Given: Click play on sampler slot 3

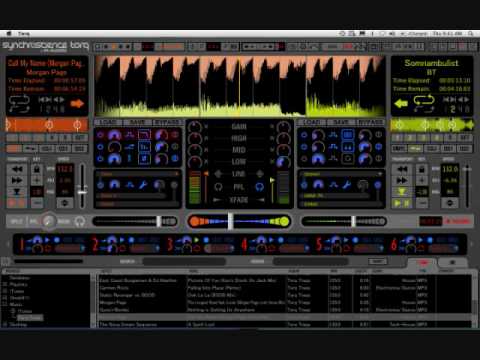Looking at the screenshot, I should tap(196, 240).
